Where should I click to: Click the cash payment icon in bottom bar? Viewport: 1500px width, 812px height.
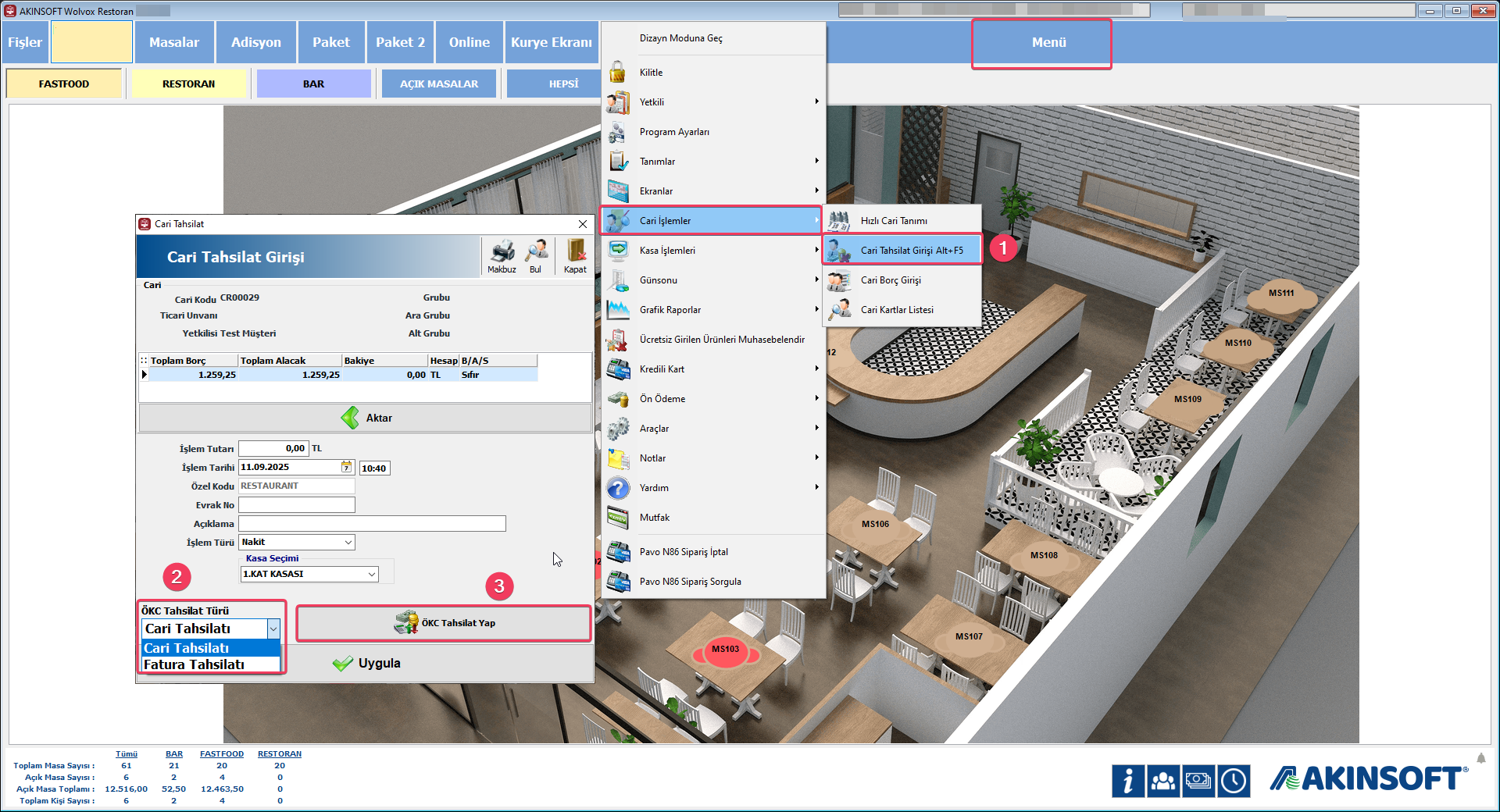(1198, 781)
